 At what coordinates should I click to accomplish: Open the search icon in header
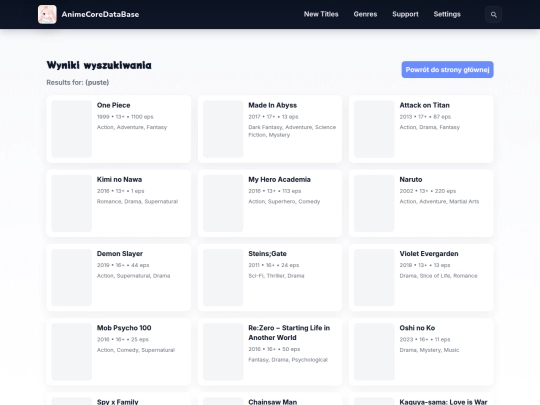tap(494, 14)
